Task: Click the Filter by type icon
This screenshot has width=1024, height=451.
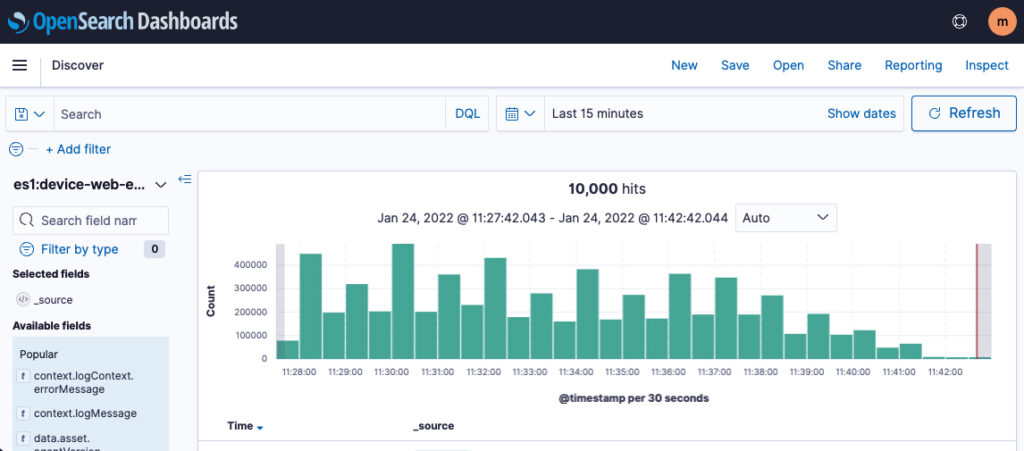Action: pyautogui.click(x=27, y=249)
